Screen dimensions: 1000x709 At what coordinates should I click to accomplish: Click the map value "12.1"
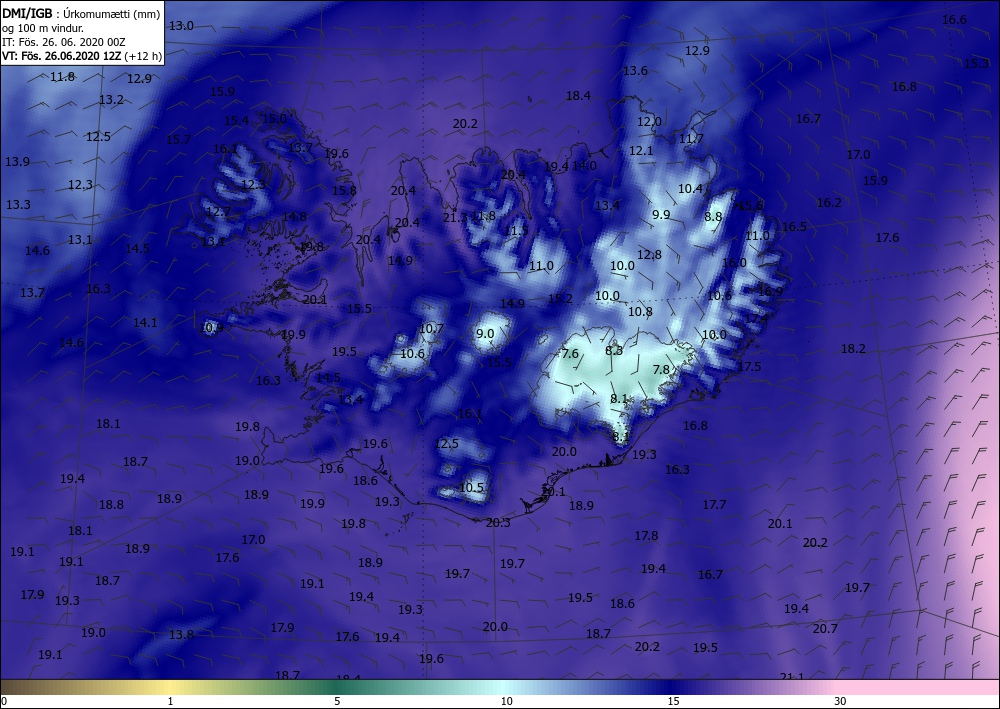click(641, 150)
